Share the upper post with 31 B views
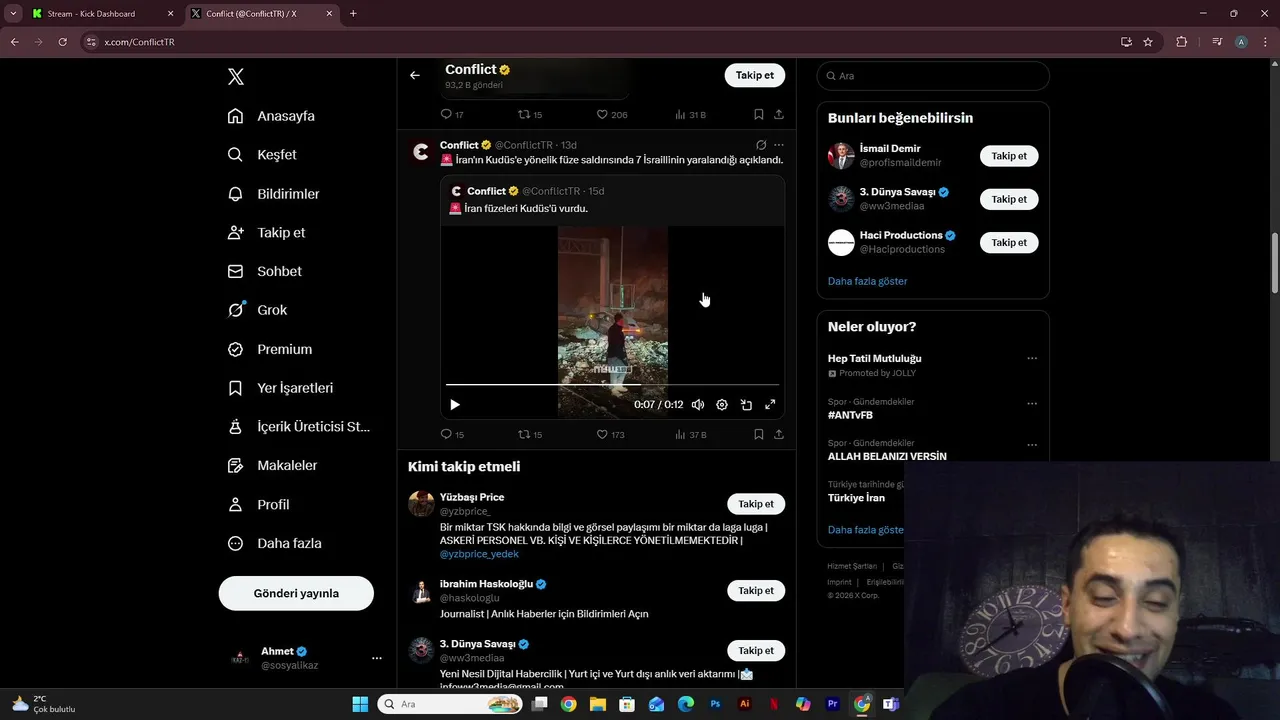This screenshot has height=720, width=1280. (779, 115)
